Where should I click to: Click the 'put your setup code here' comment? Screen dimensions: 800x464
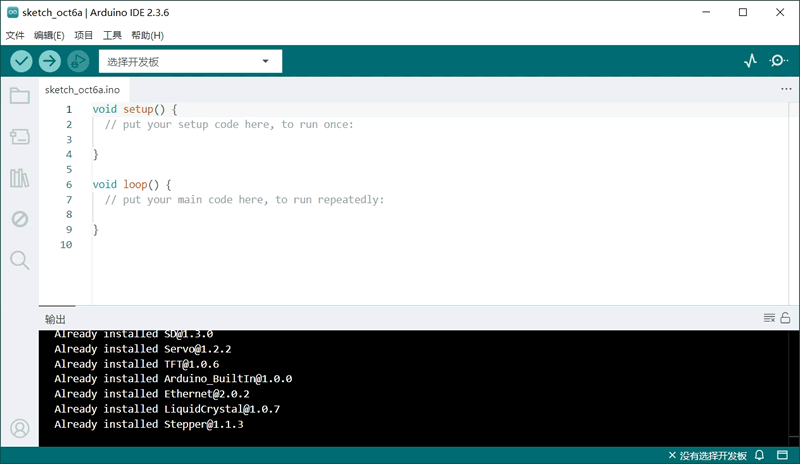[x=229, y=125]
